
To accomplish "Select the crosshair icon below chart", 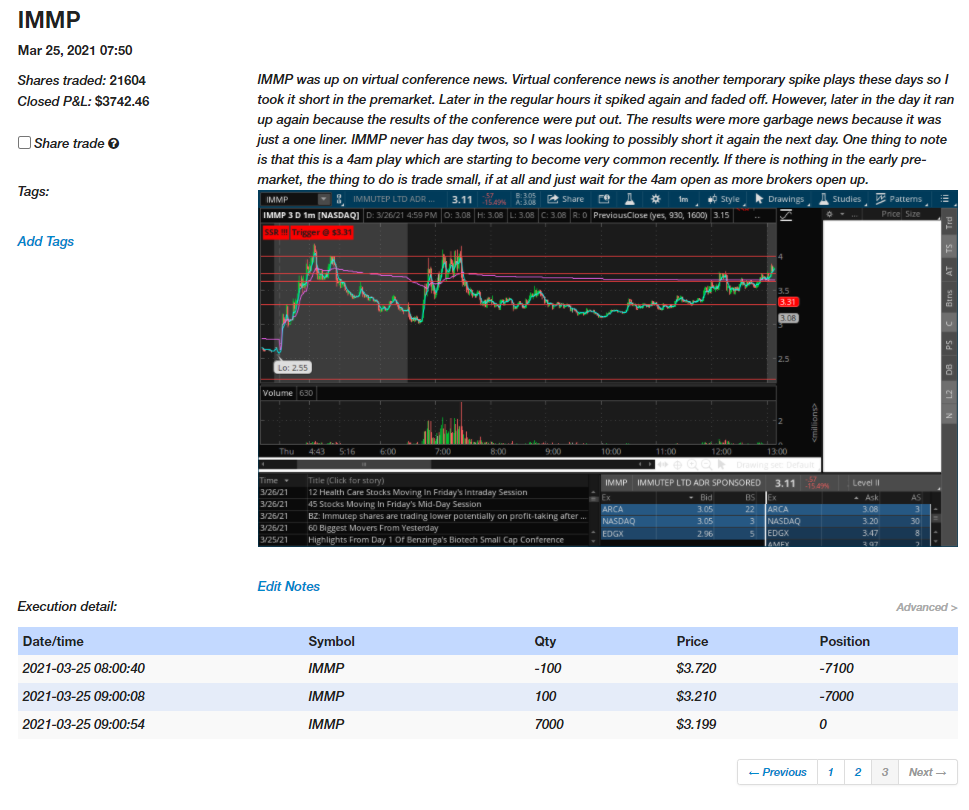I will tap(678, 465).
